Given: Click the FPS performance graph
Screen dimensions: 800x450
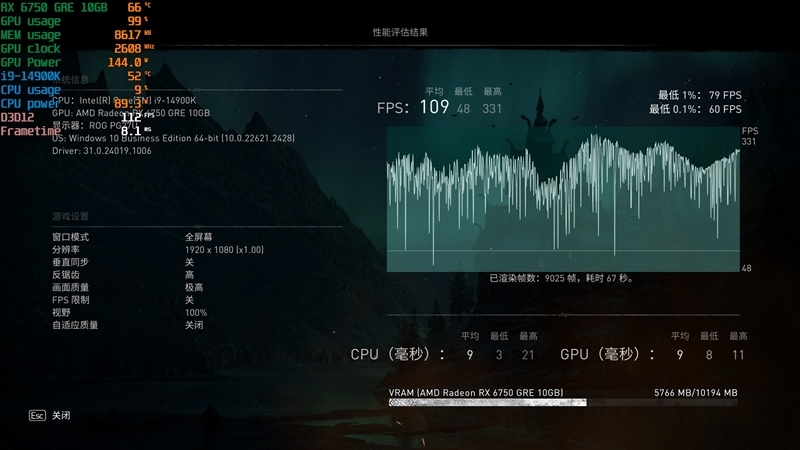Looking at the screenshot, I should (x=563, y=199).
